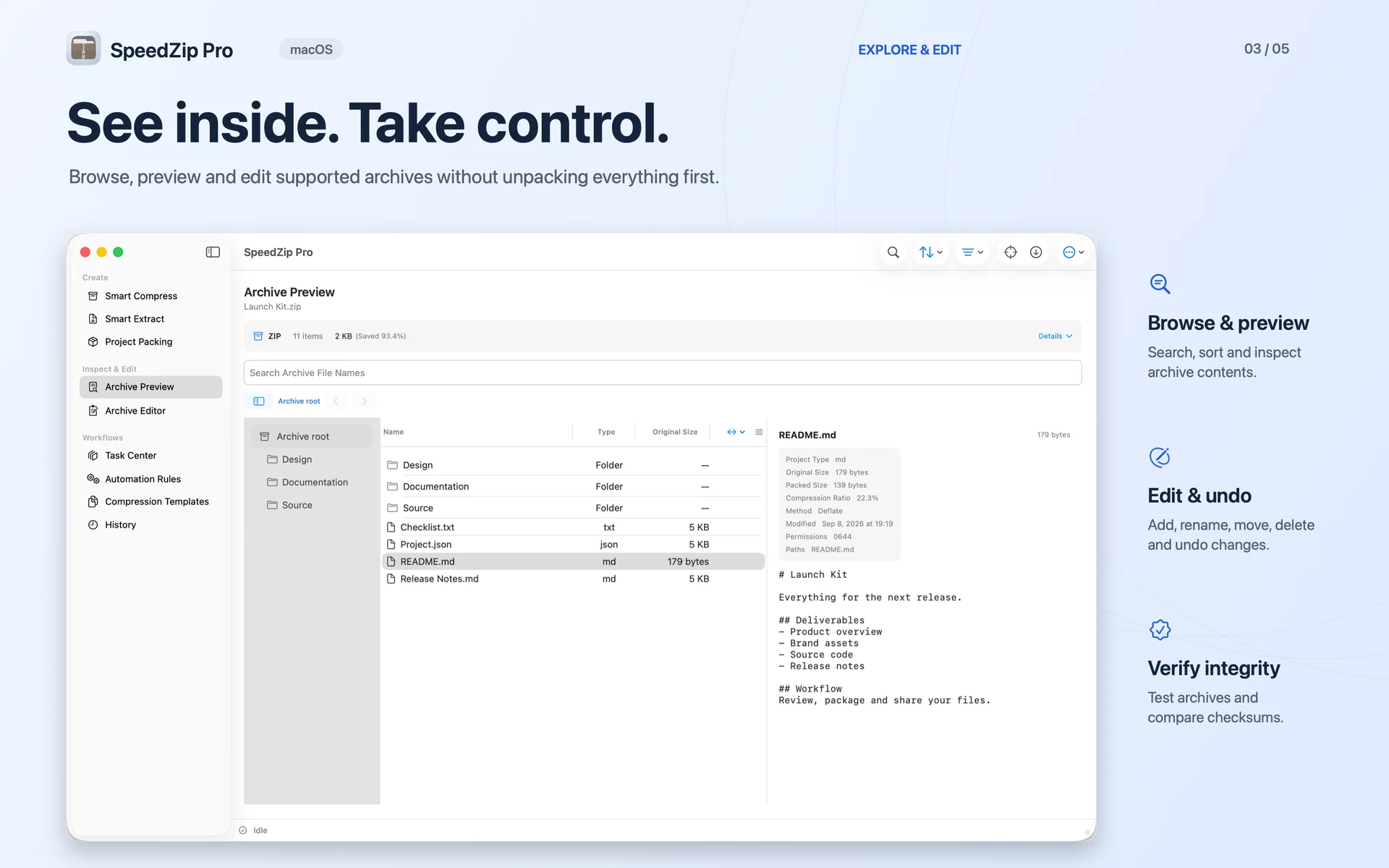Select the Release Notes.md file row
Viewport: 1389px width, 868px height.
tap(573, 579)
